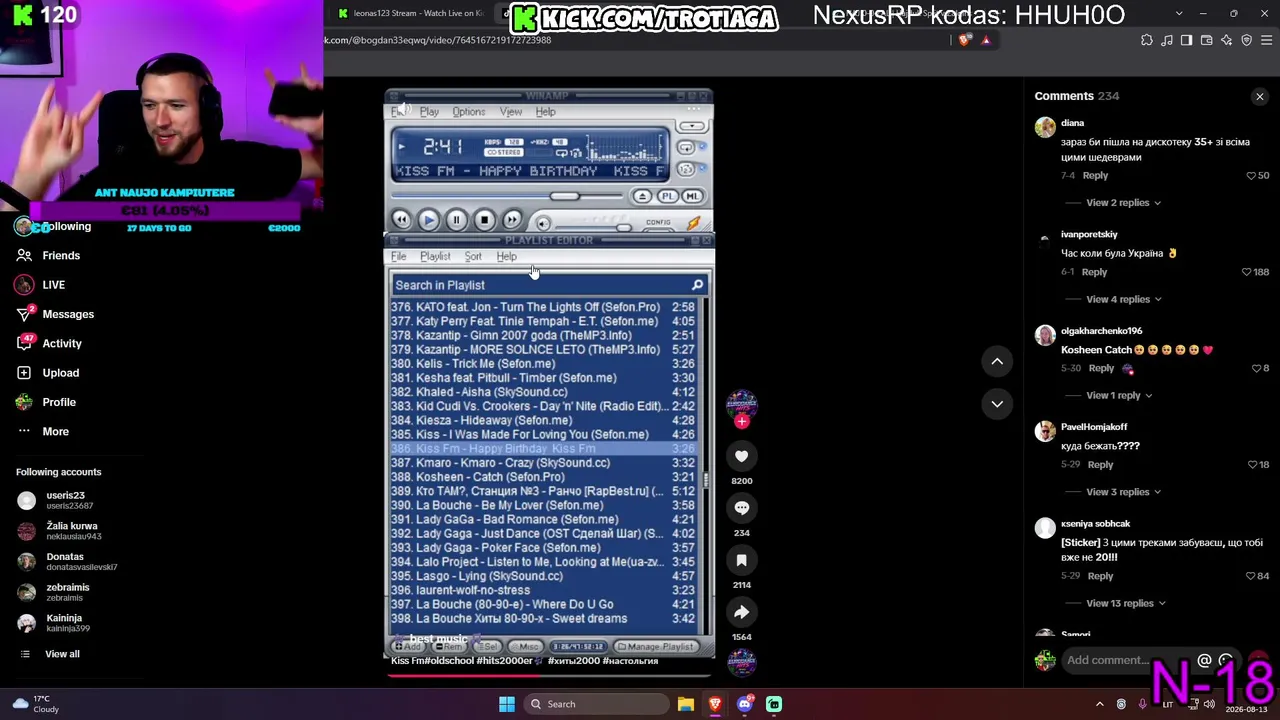Go to the previous video with up arrow
This screenshot has height=720, width=1280.
pyautogui.click(x=997, y=361)
